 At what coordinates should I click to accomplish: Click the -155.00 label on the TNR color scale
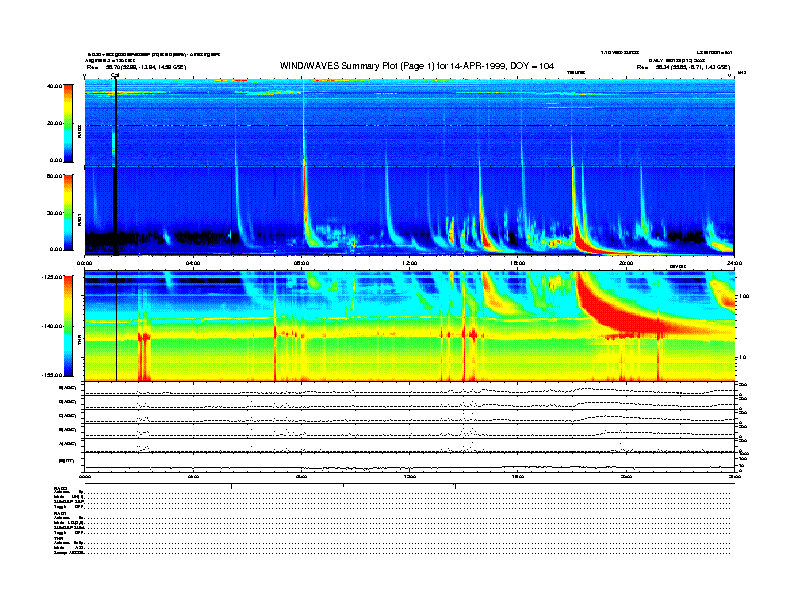click(53, 375)
